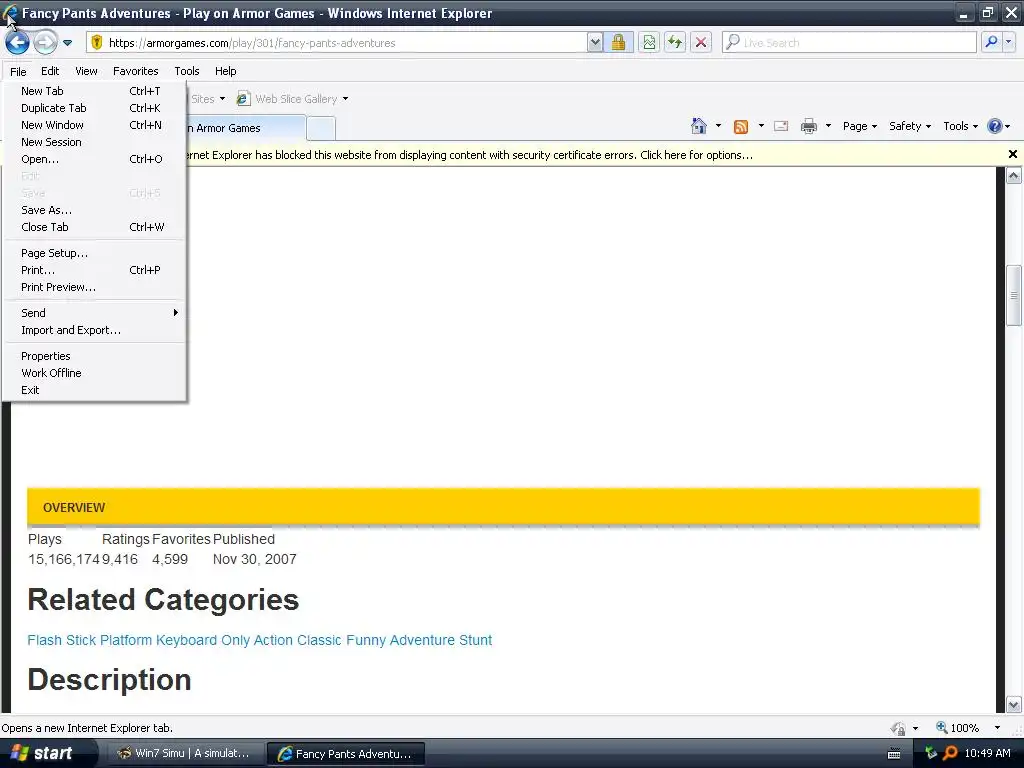Viewport: 1024px width, 768px height.
Task: Expand the Send submenu
Action: click(x=94, y=313)
